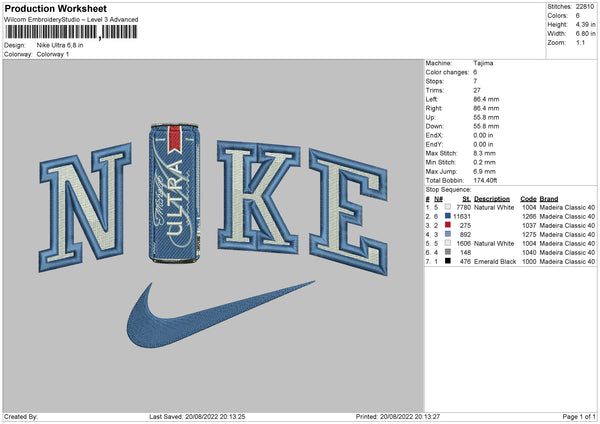Click the height value '4.39 in'
600x424 pixels.
585,24
